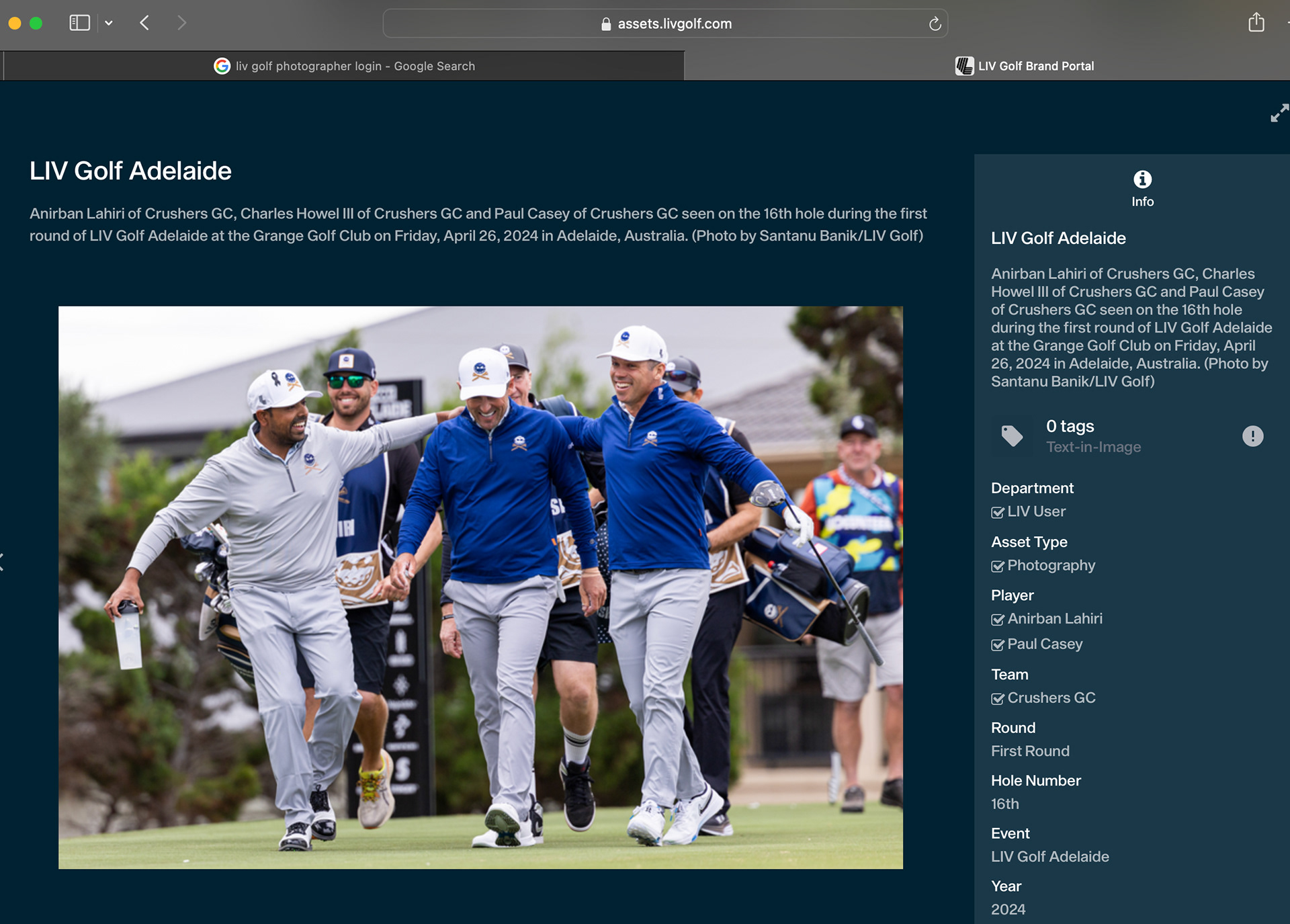The height and width of the screenshot is (924, 1290).
Task: Uncheck the Anirban Lahiri player checkbox
Action: tap(998, 620)
